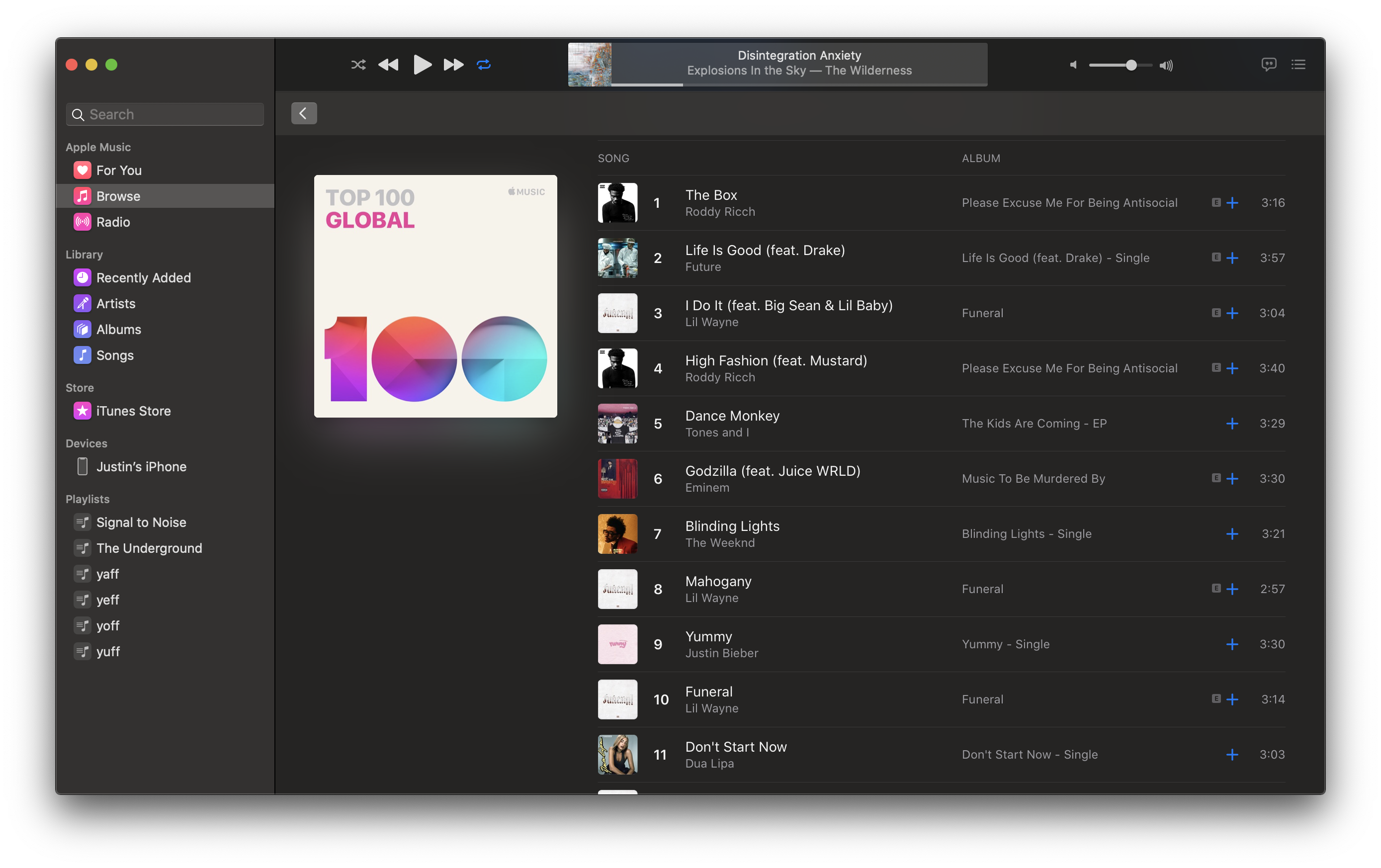The width and height of the screenshot is (1381, 868).
Task: Open the Recently Added library view
Action: click(x=143, y=277)
